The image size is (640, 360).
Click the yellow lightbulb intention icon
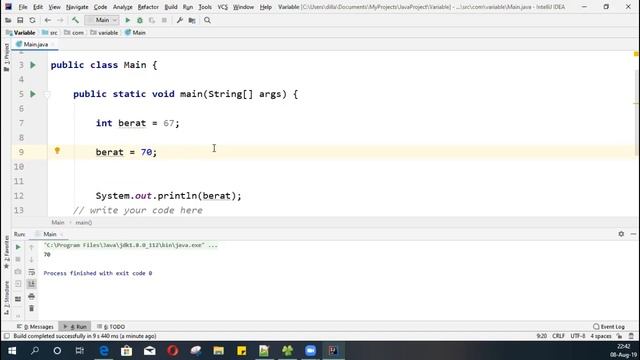click(57, 151)
